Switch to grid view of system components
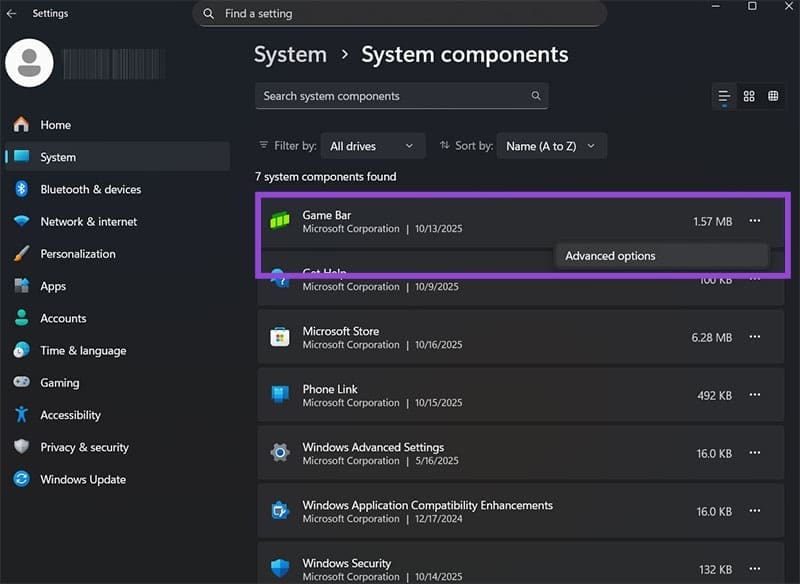800x584 pixels. click(x=748, y=96)
